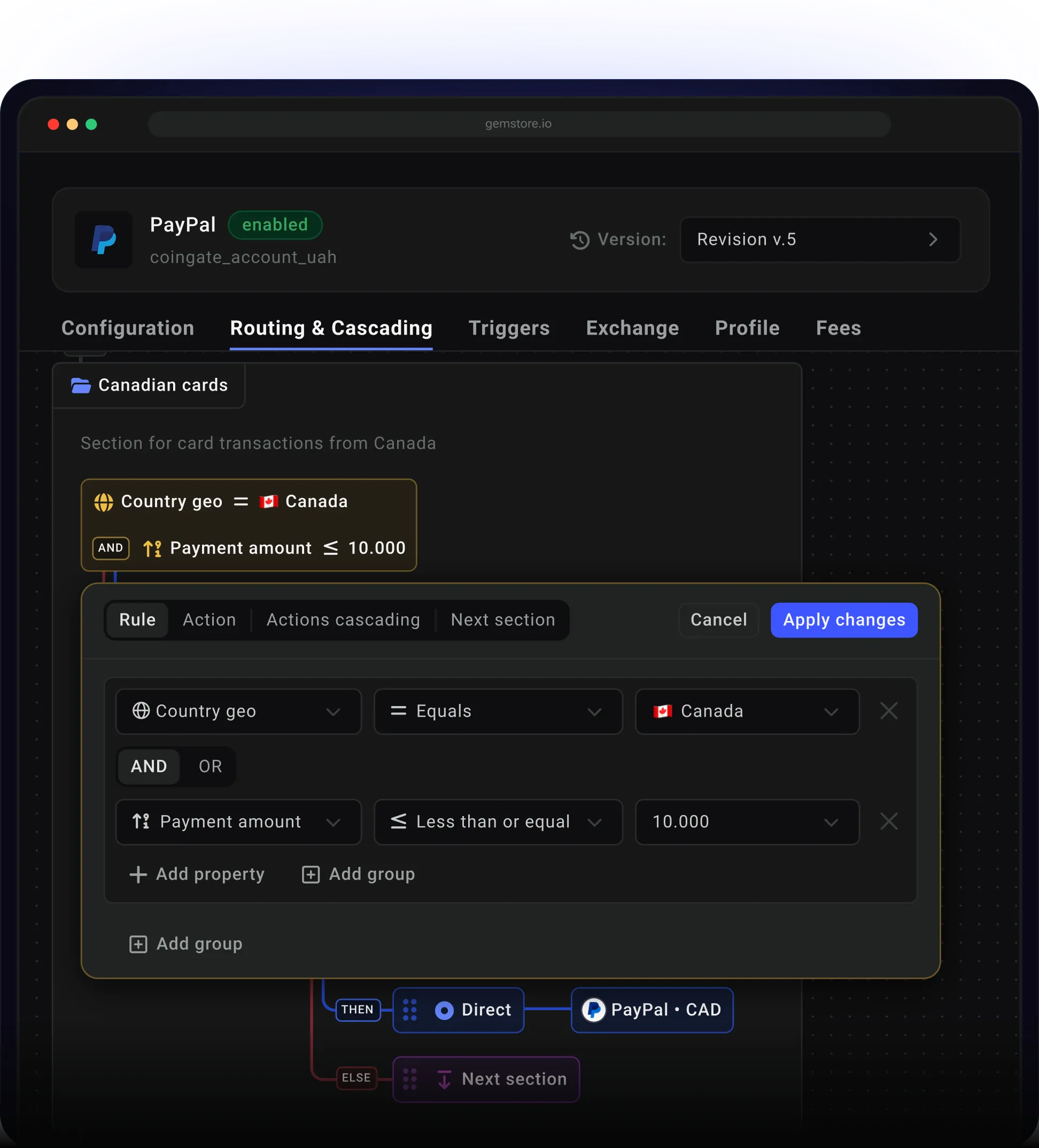This screenshot has height=1148, width=1039.
Task: Click the 'Section for card transactions from Canada' description
Action: point(258,443)
